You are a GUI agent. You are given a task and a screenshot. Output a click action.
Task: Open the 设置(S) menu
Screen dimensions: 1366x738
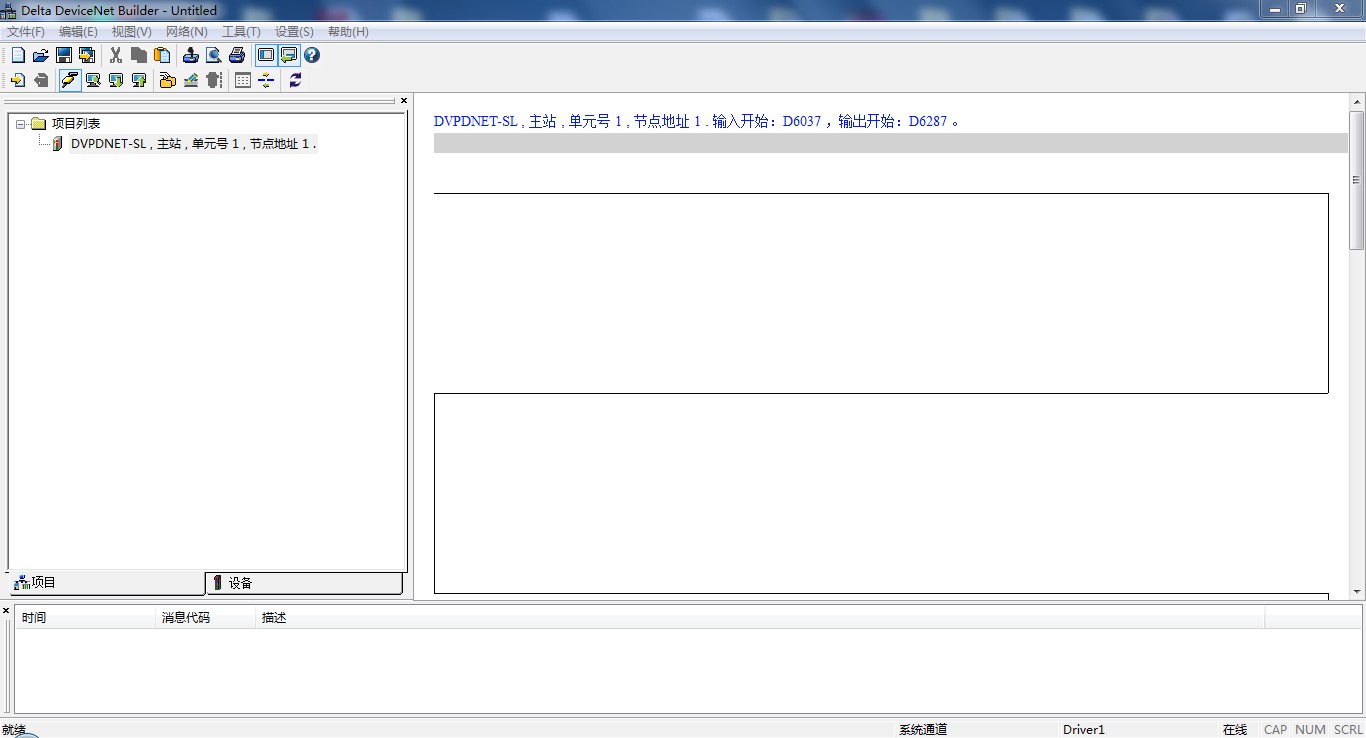294,32
